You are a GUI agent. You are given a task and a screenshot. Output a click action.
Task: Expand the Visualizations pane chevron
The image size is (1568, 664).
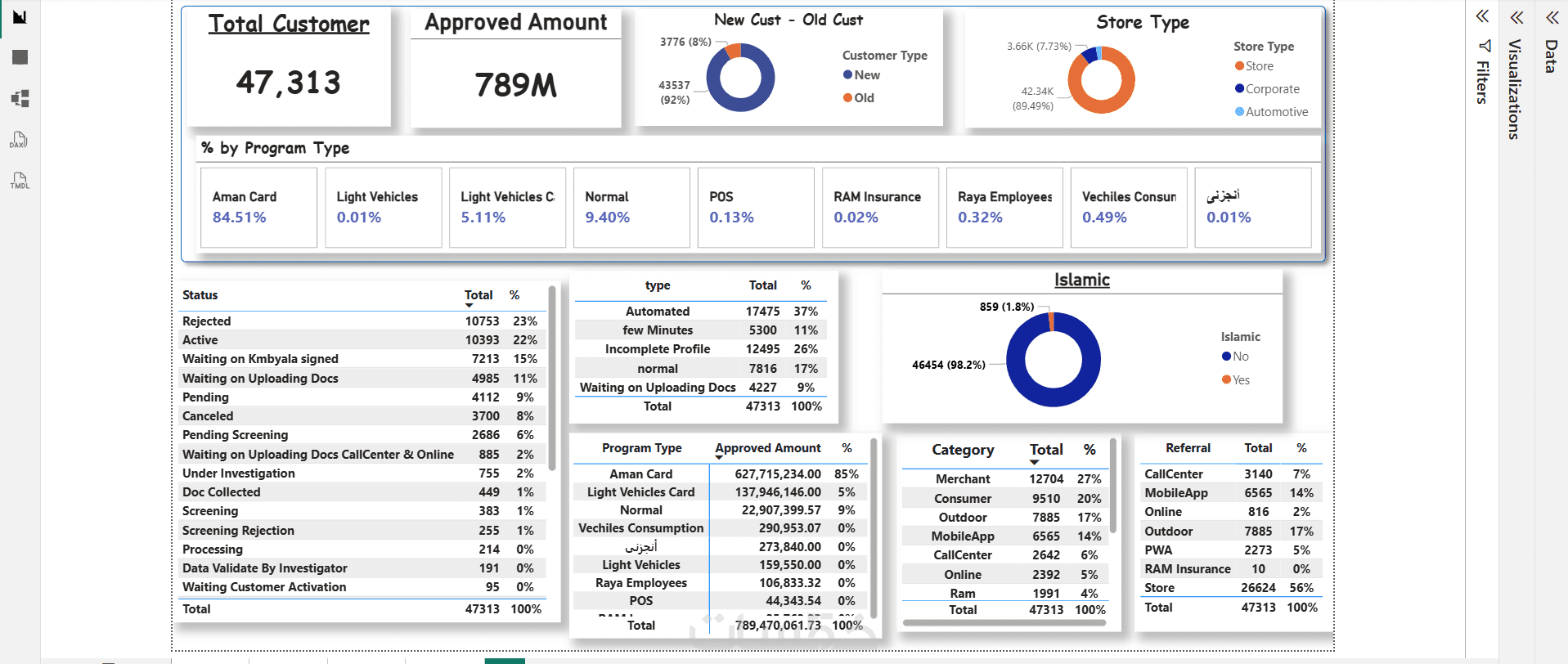(1516, 17)
